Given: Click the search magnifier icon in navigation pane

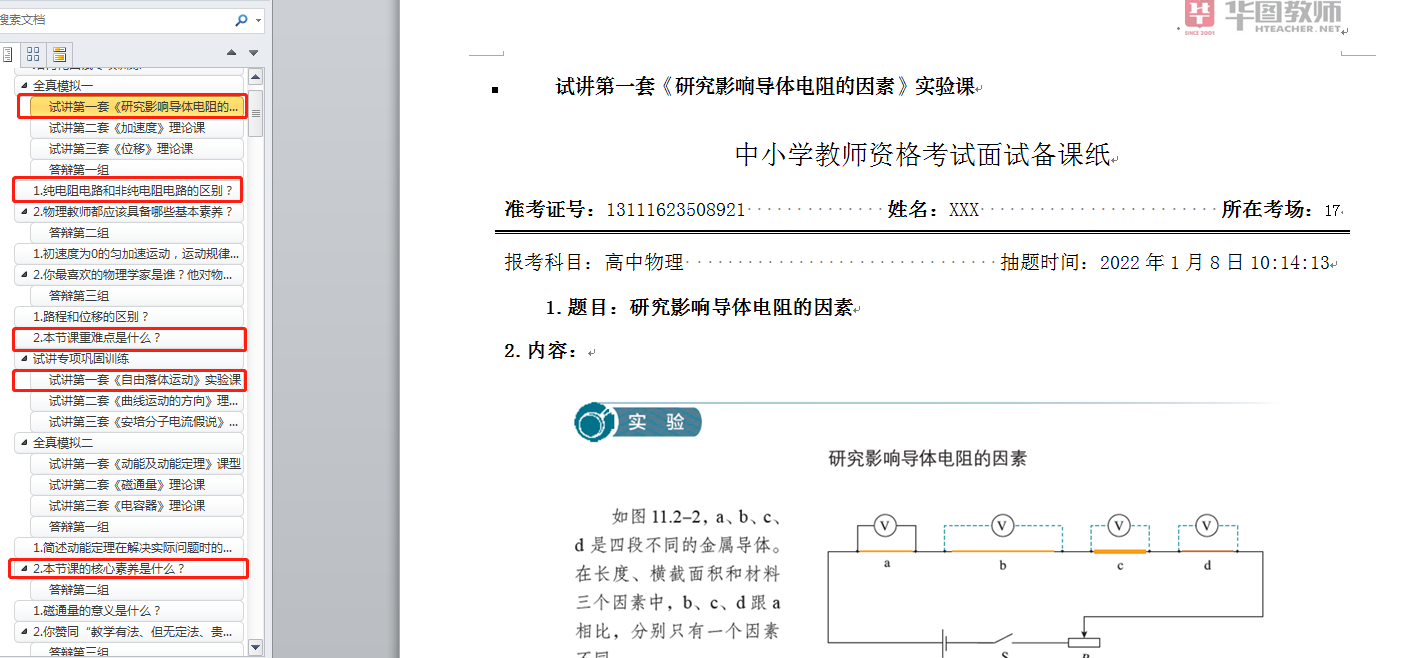Looking at the screenshot, I should point(241,20).
